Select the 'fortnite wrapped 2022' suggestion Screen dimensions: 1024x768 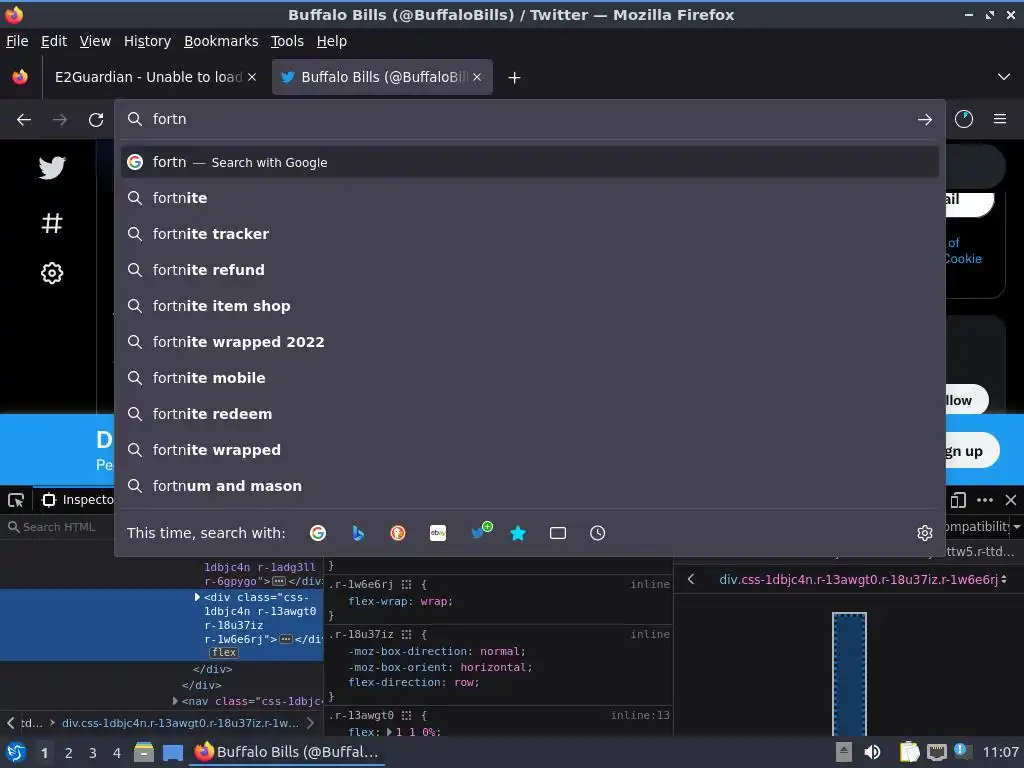(530, 342)
